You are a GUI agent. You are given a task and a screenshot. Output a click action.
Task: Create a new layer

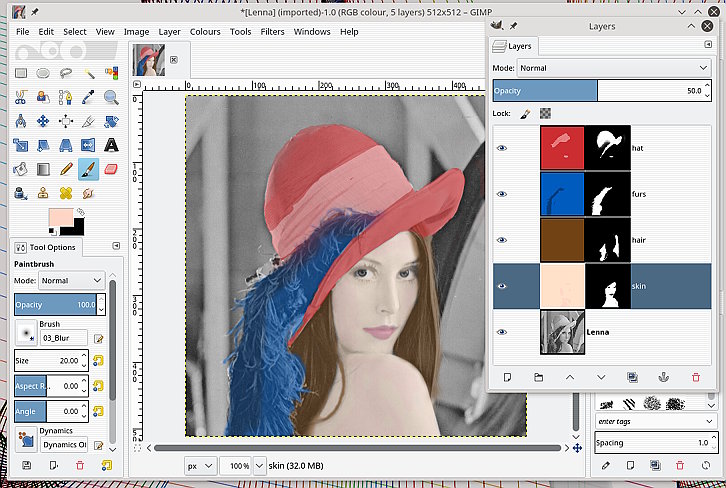507,377
